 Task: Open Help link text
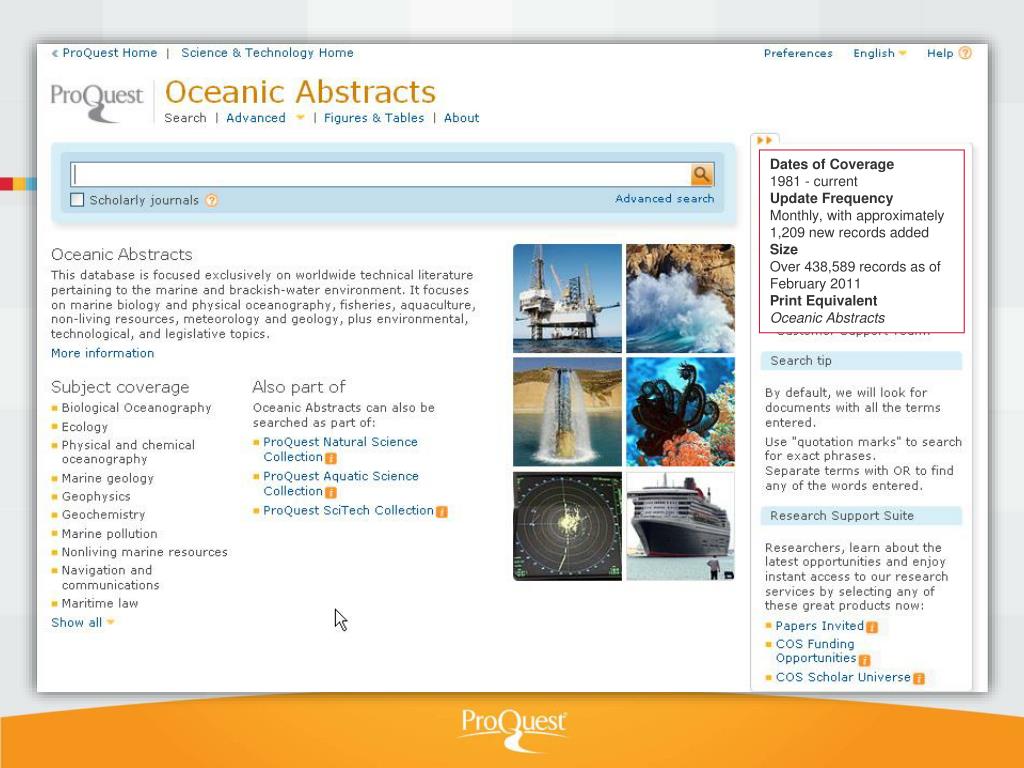(x=940, y=53)
